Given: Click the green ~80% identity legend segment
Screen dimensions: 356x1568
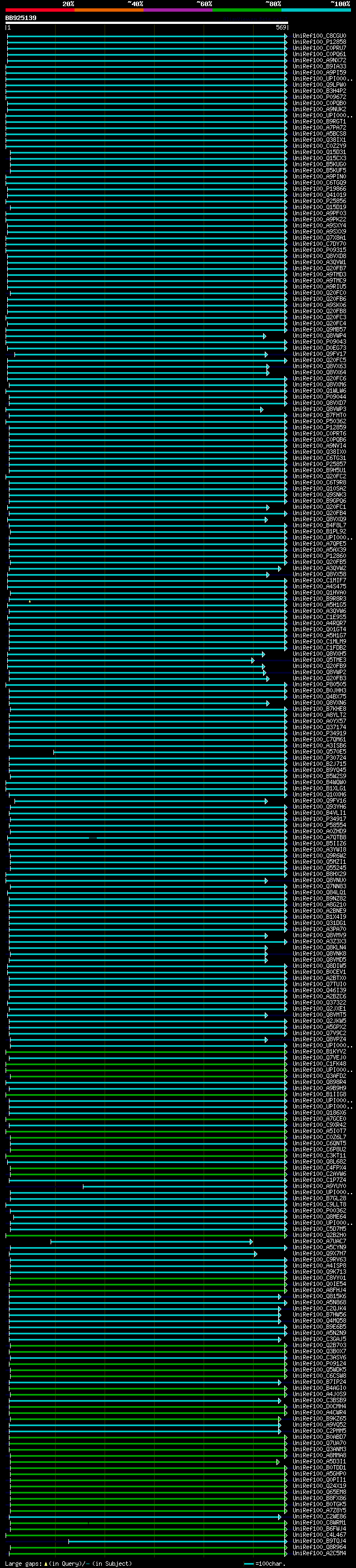Looking at the screenshot, I should click(247, 10).
